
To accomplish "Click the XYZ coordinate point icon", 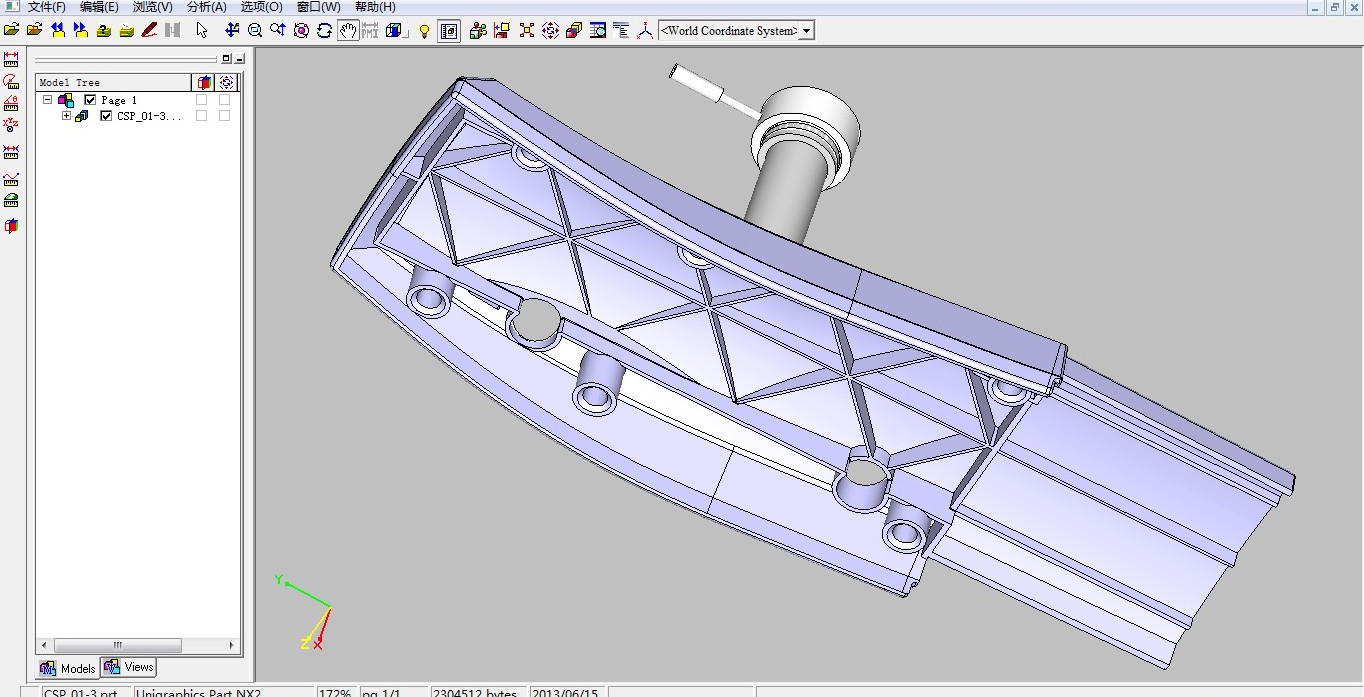I will pyautogui.click(x=11, y=125).
